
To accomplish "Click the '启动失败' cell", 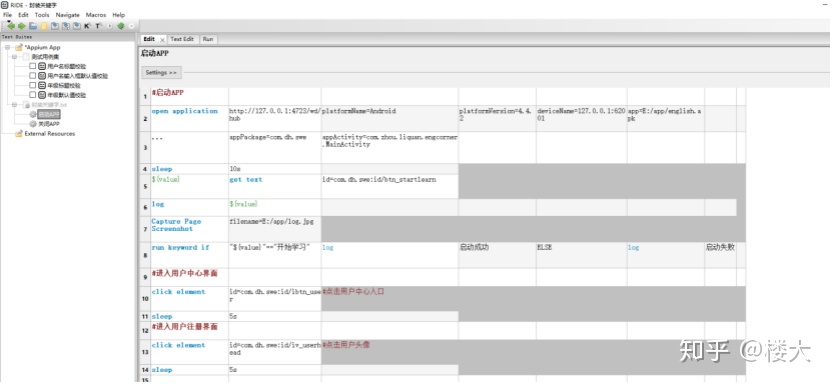I will pos(721,255).
